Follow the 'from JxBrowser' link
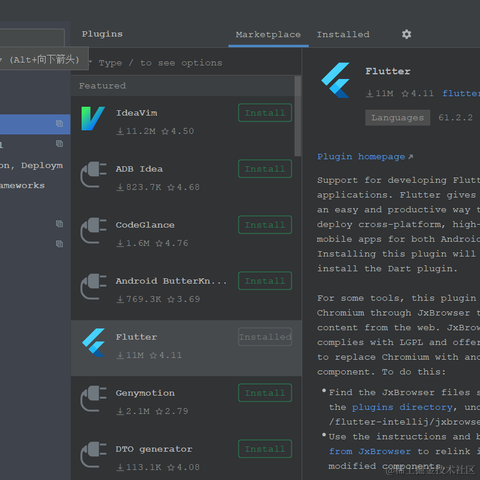The height and width of the screenshot is (480, 480). coord(370,451)
